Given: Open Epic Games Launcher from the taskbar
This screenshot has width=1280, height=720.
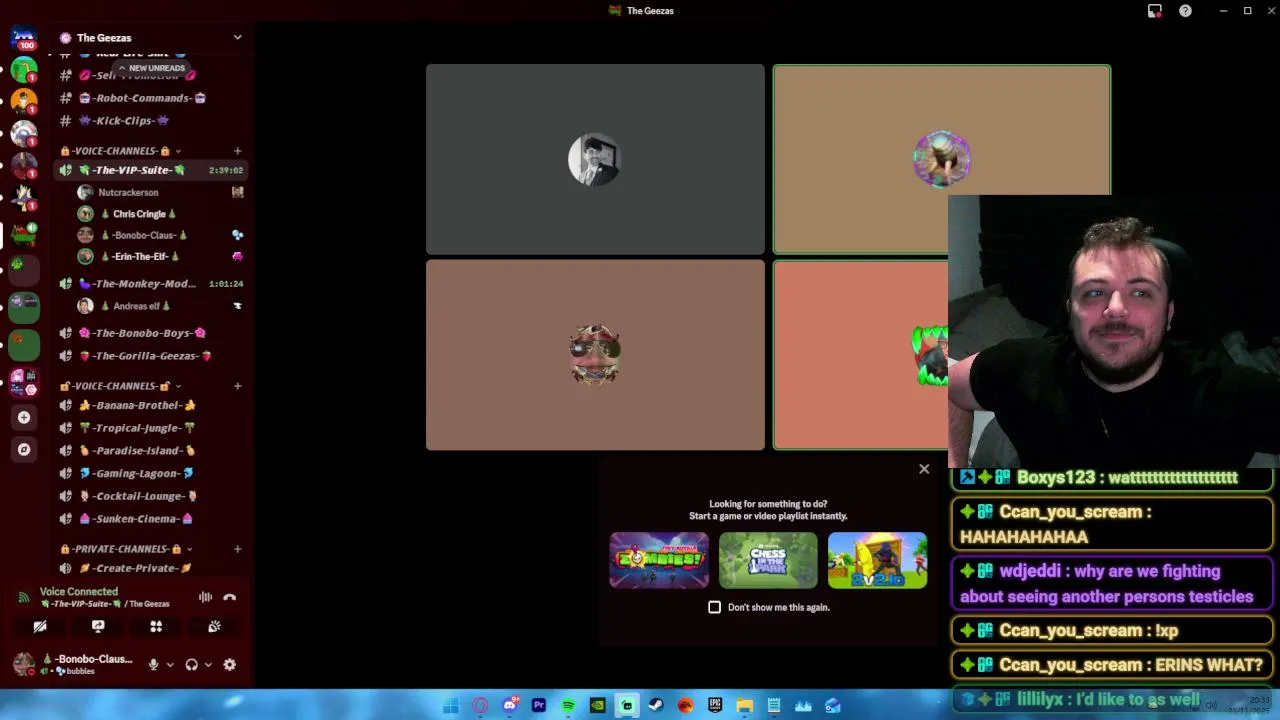Looking at the screenshot, I should point(715,706).
